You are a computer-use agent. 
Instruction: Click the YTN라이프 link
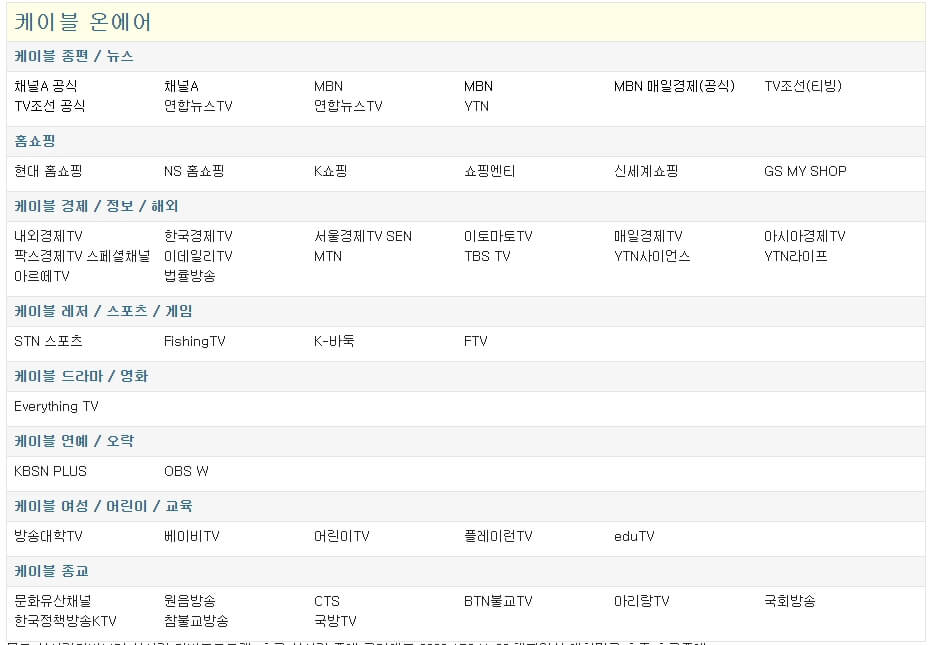tap(796, 256)
